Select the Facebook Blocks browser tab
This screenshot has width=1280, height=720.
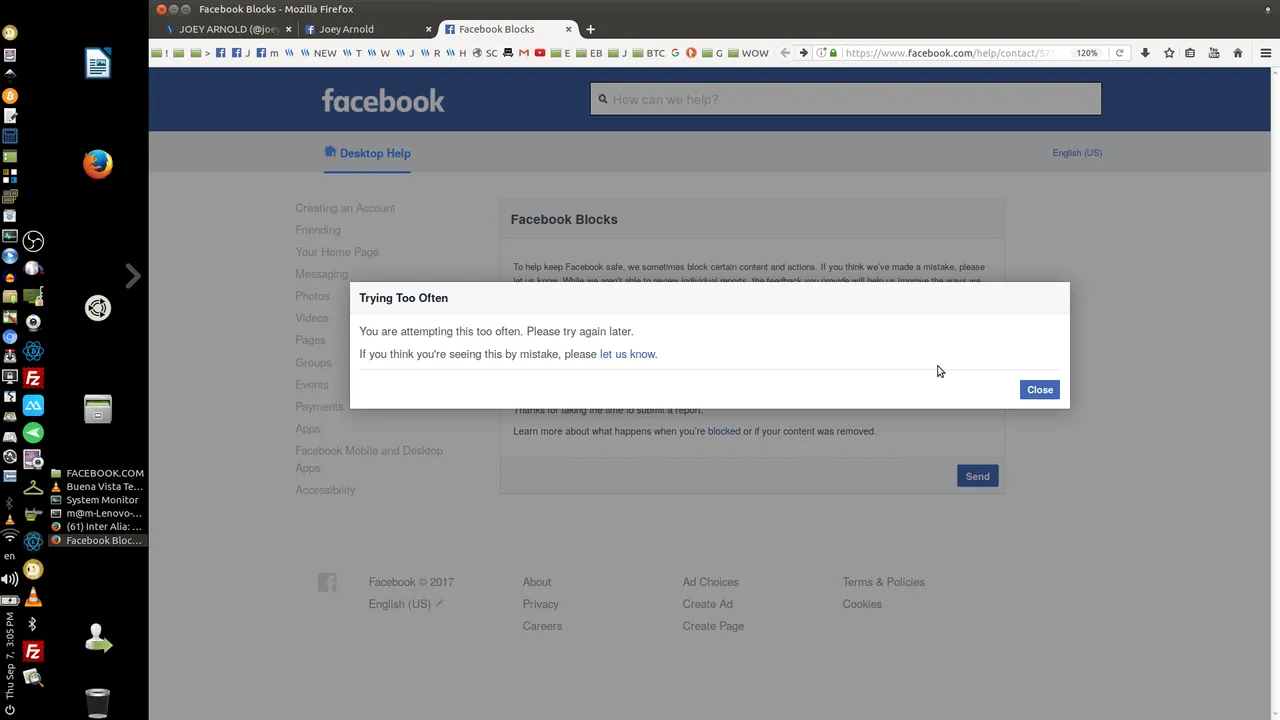pos(507,29)
